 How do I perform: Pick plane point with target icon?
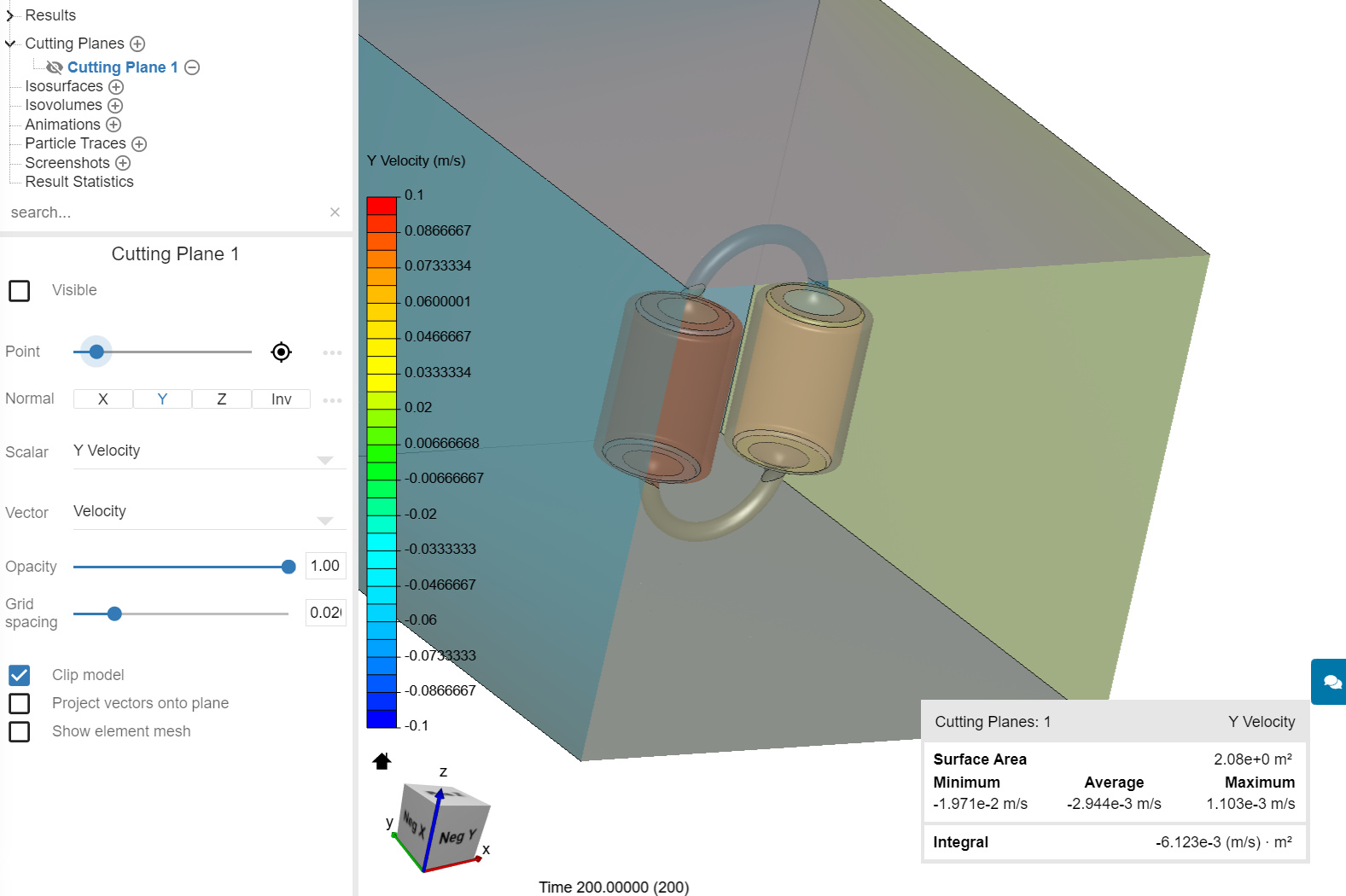[281, 352]
